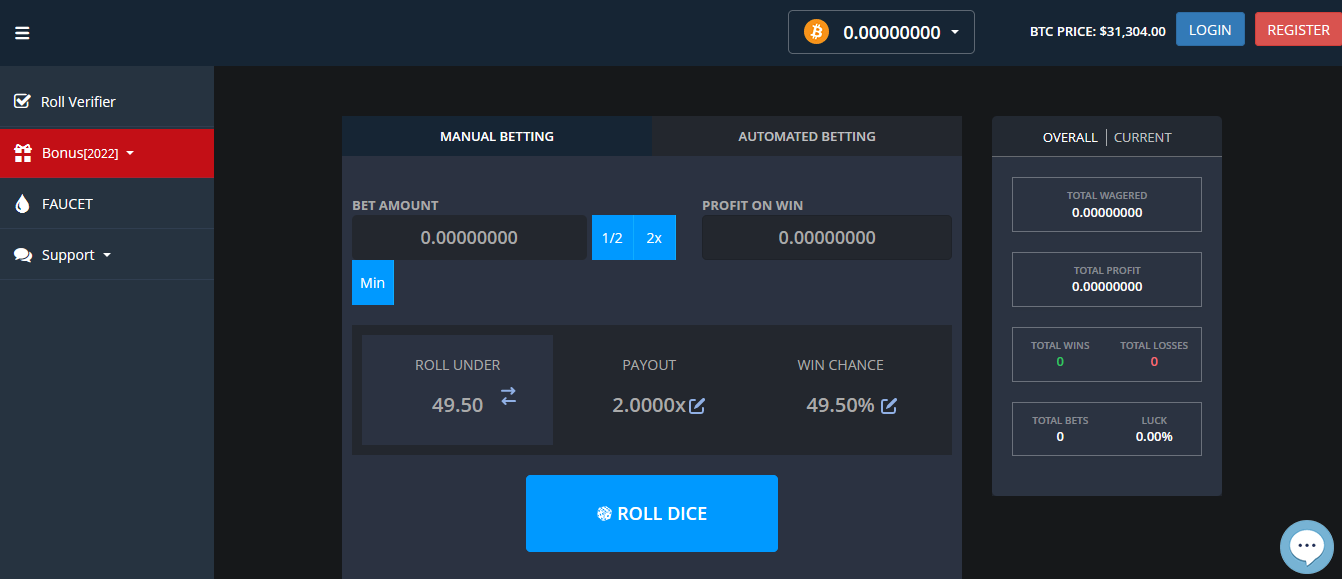1342x579 pixels.
Task: Expand the Bitcoin balance dropdown
Action: pos(881,32)
